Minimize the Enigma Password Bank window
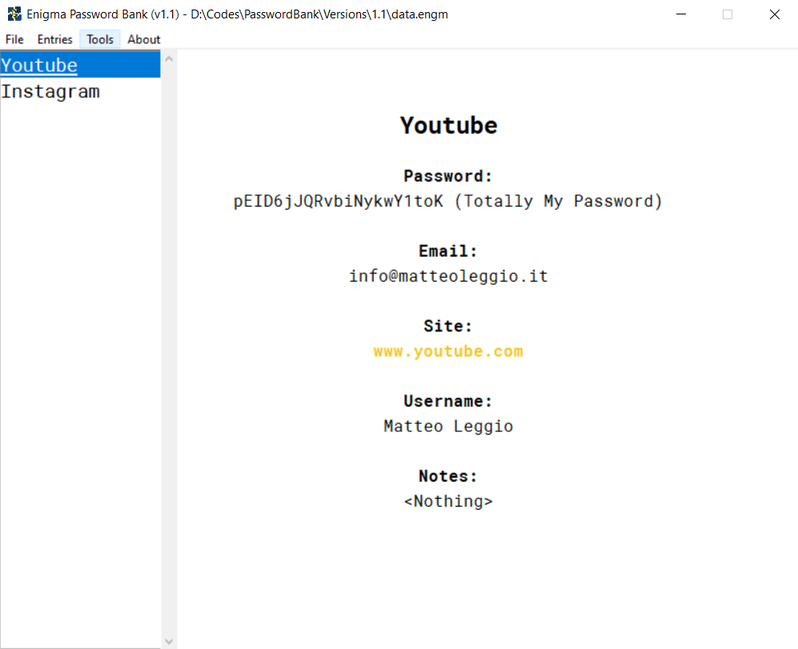This screenshot has width=798, height=649. 681,14
